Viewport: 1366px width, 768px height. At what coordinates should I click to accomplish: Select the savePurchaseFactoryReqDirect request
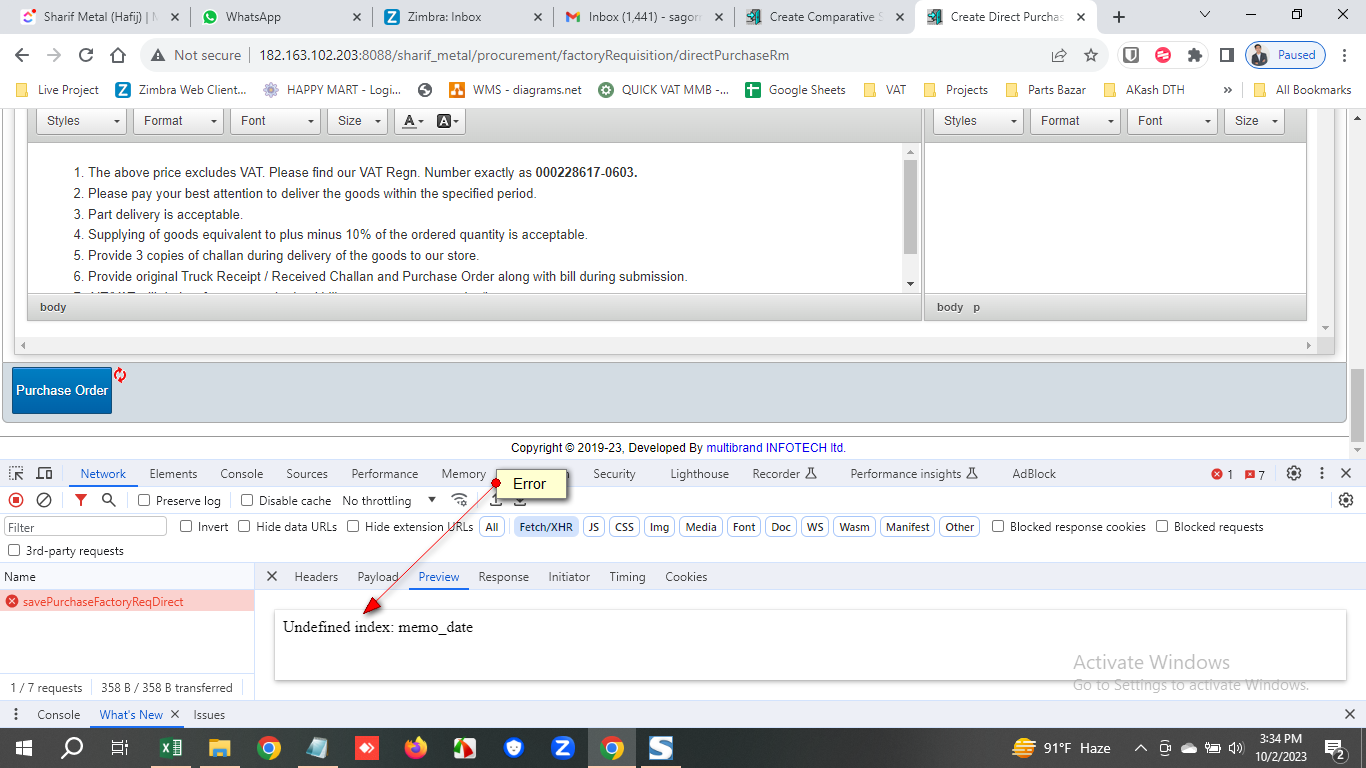[127, 602]
